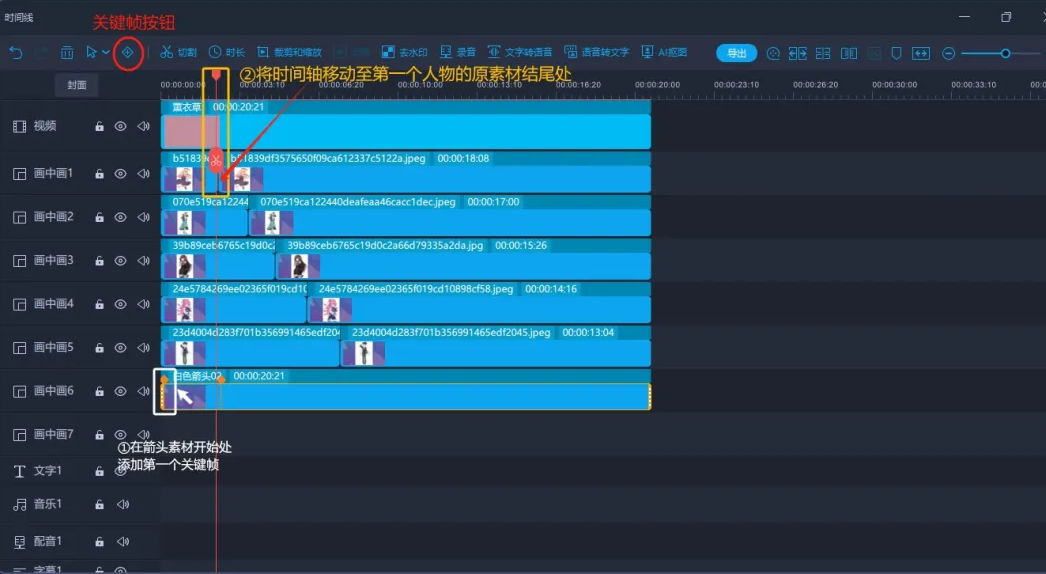Add a timeline marker with shield icon
This screenshot has width=1046, height=574.
coord(897,53)
